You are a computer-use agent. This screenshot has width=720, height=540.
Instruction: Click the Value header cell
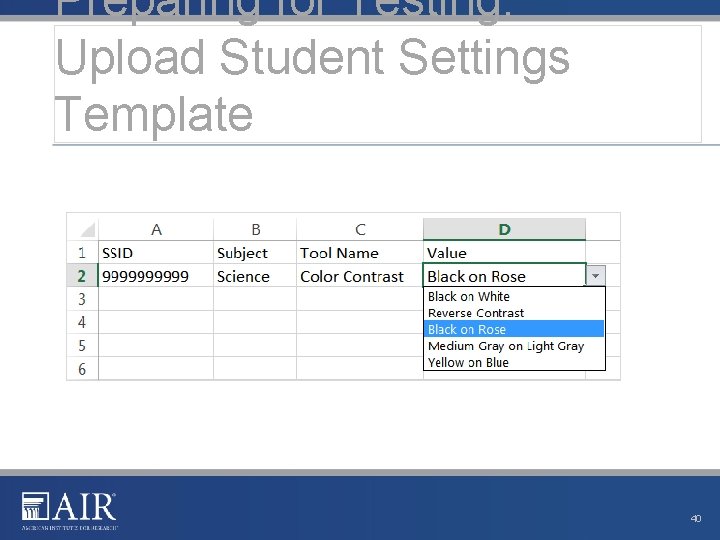[504, 253]
